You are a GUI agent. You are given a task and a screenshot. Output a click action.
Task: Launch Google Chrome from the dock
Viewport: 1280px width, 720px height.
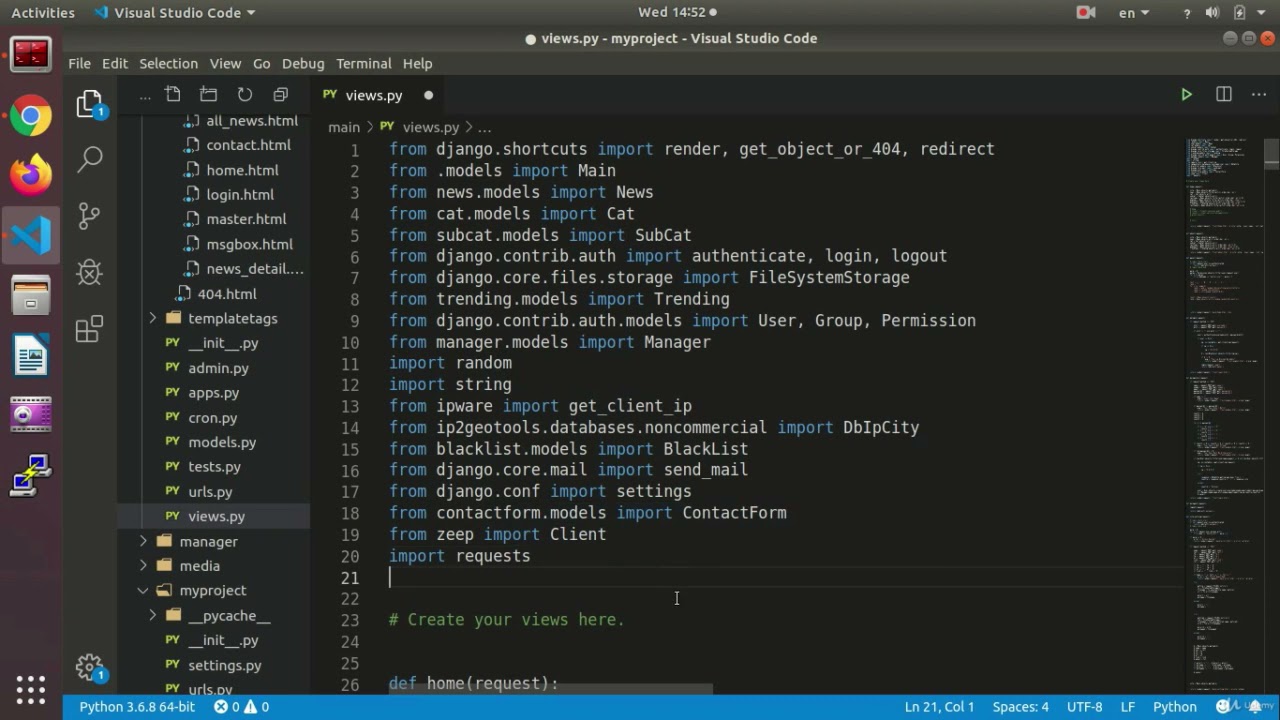[x=31, y=117]
